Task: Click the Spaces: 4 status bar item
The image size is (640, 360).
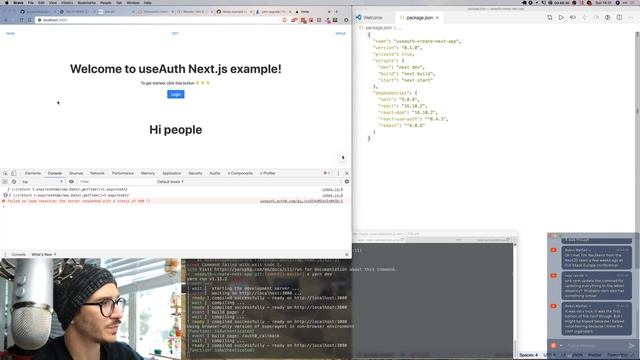Action: tap(528, 355)
